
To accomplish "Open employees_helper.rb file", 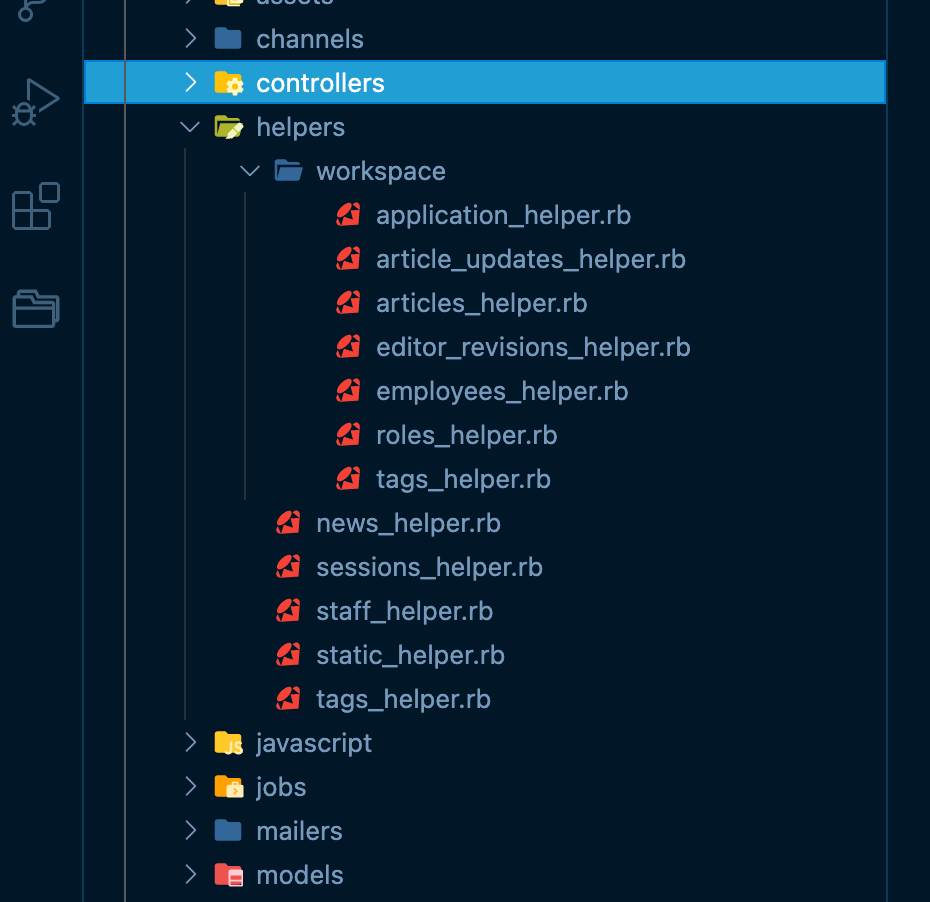I will coord(502,391).
